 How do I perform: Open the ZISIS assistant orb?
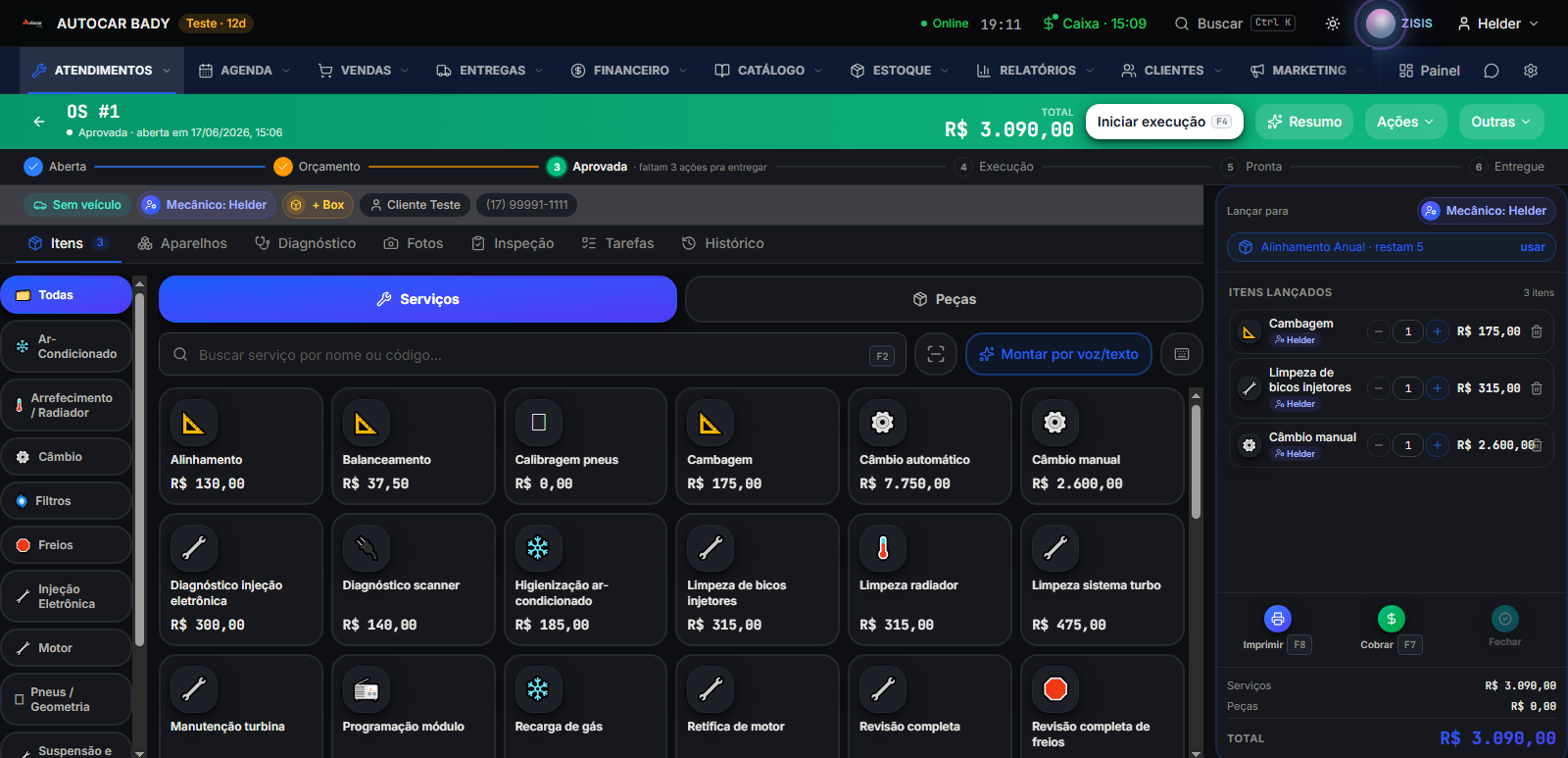click(x=1381, y=24)
